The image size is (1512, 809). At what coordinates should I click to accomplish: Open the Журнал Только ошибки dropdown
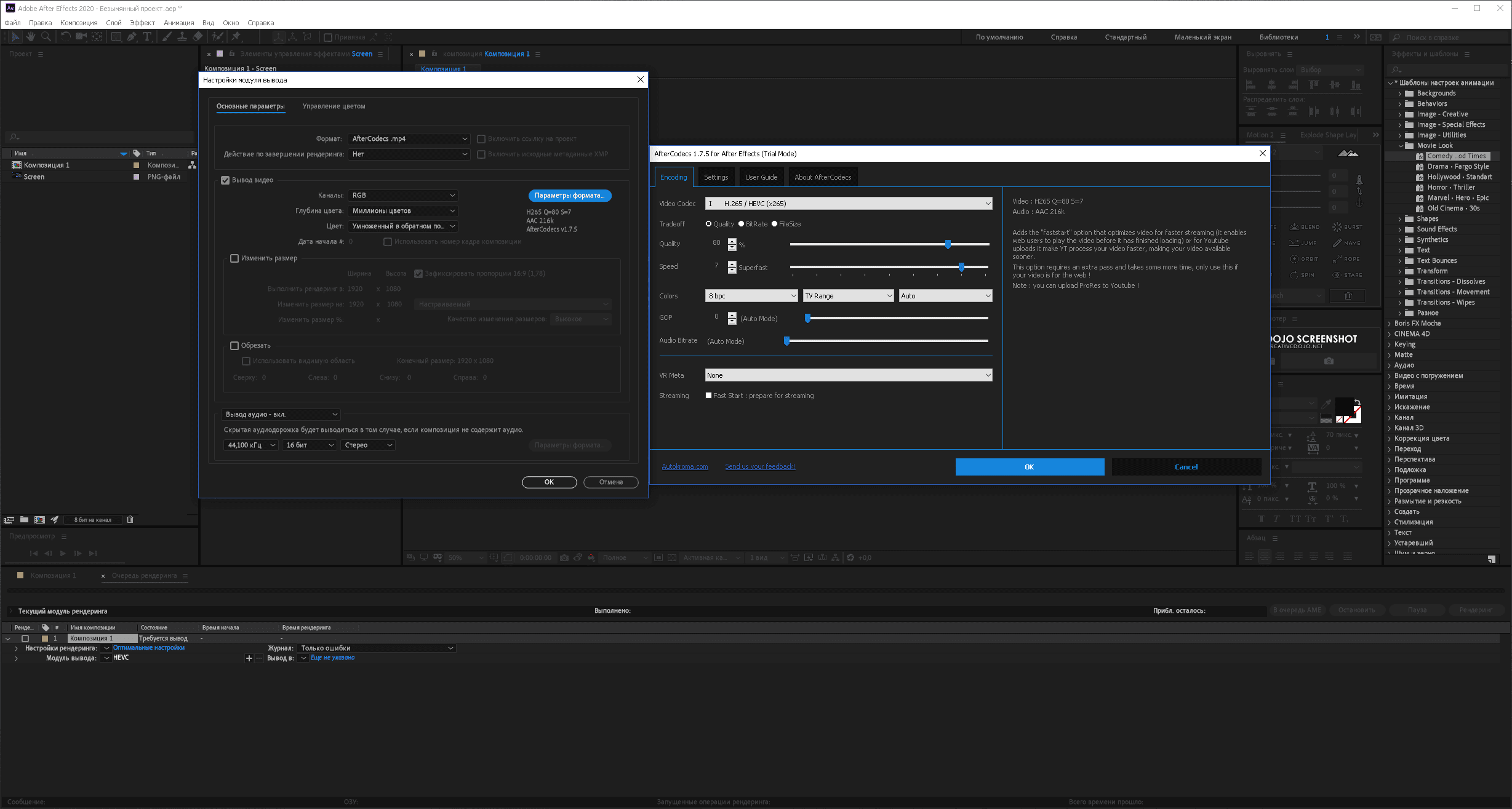point(377,648)
